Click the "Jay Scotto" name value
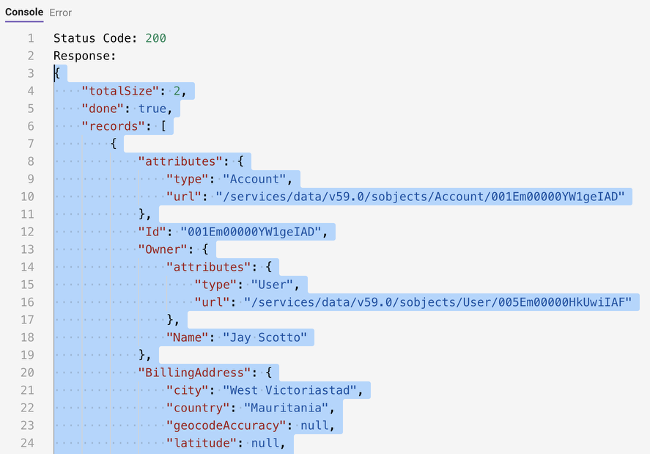Screen dimensions: 650x454 (x=265, y=337)
